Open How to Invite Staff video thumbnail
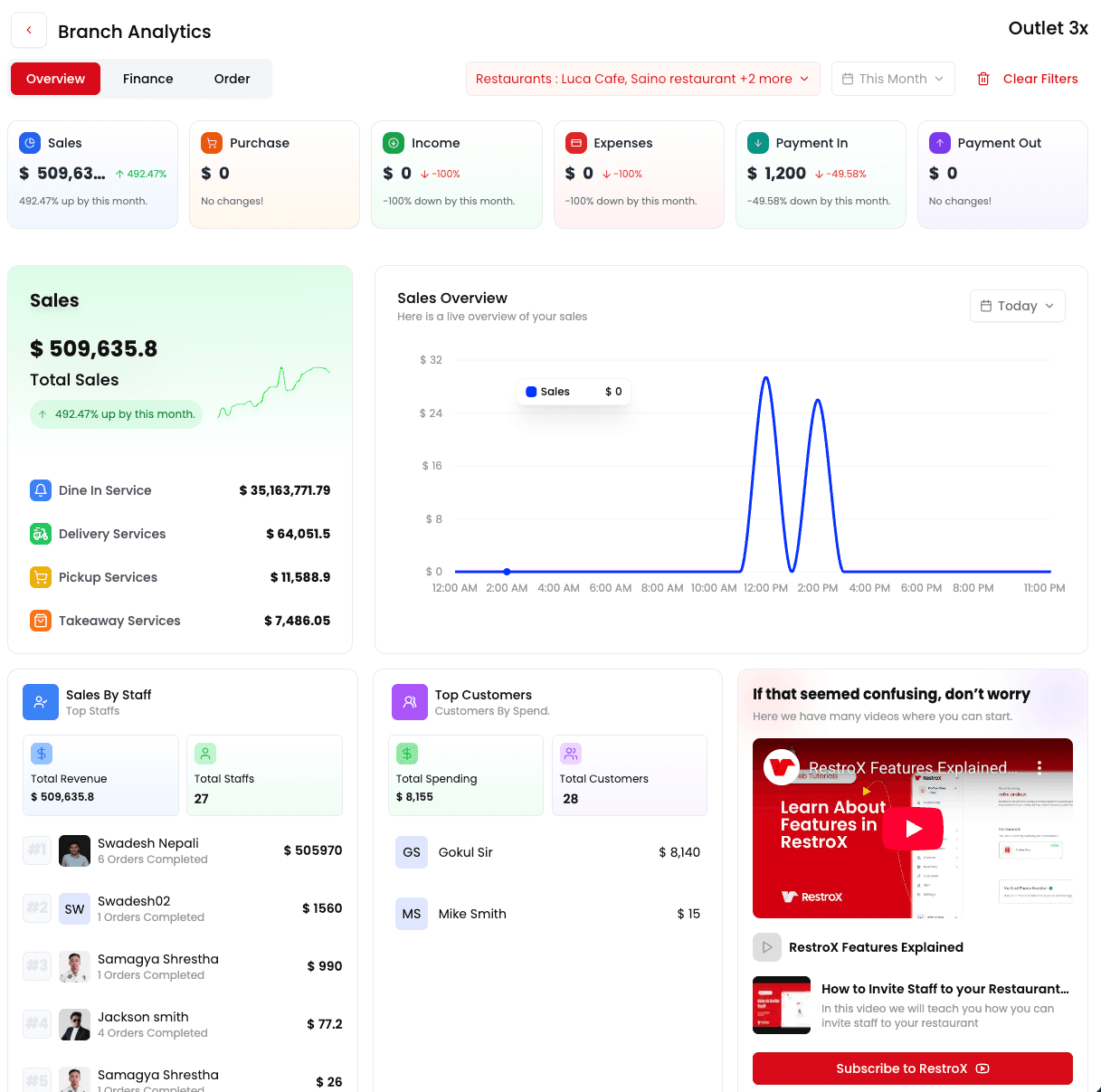 pos(782,1005)
